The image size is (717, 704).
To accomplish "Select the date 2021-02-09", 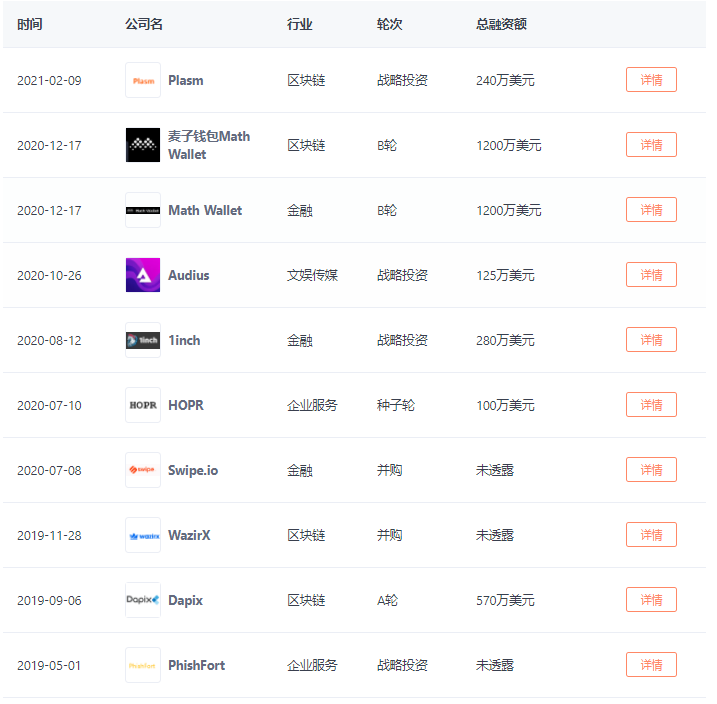I will click(x=49, y=80).
